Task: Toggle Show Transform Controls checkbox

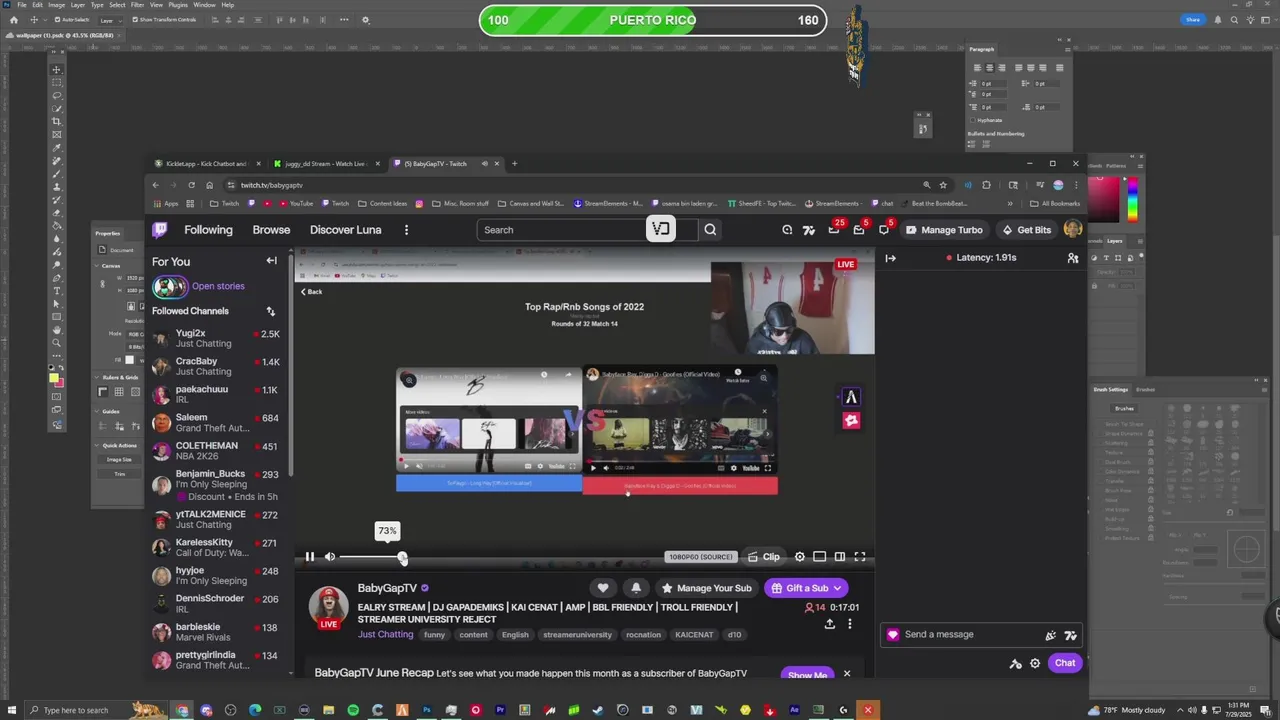Action: [134, 20]
